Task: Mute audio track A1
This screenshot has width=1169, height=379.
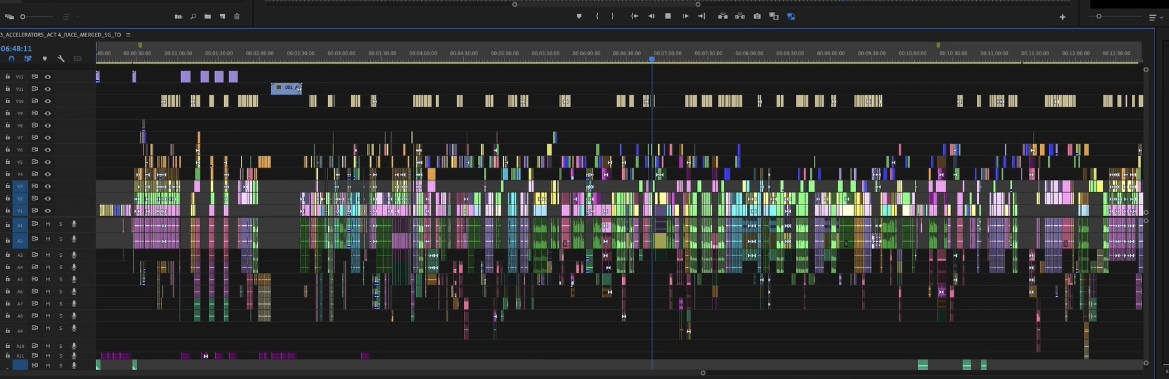Action: tap(48, 225)
